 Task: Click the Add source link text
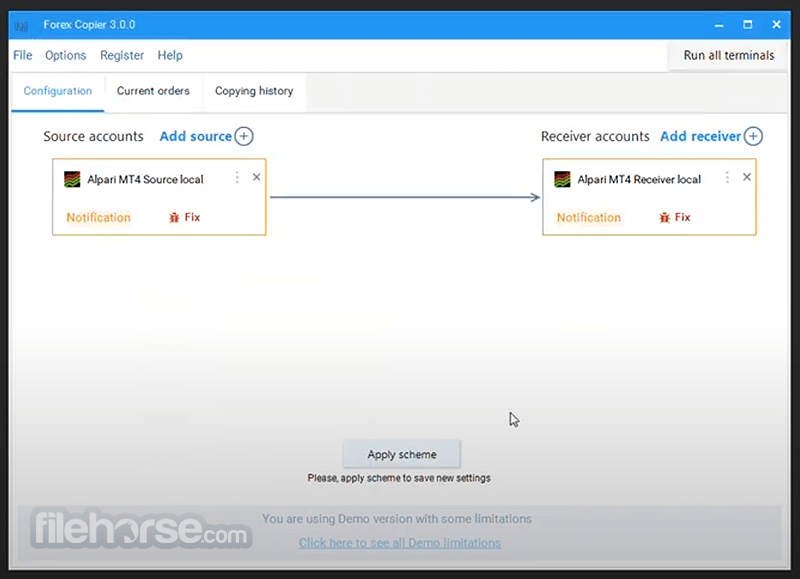click(196, 136)
